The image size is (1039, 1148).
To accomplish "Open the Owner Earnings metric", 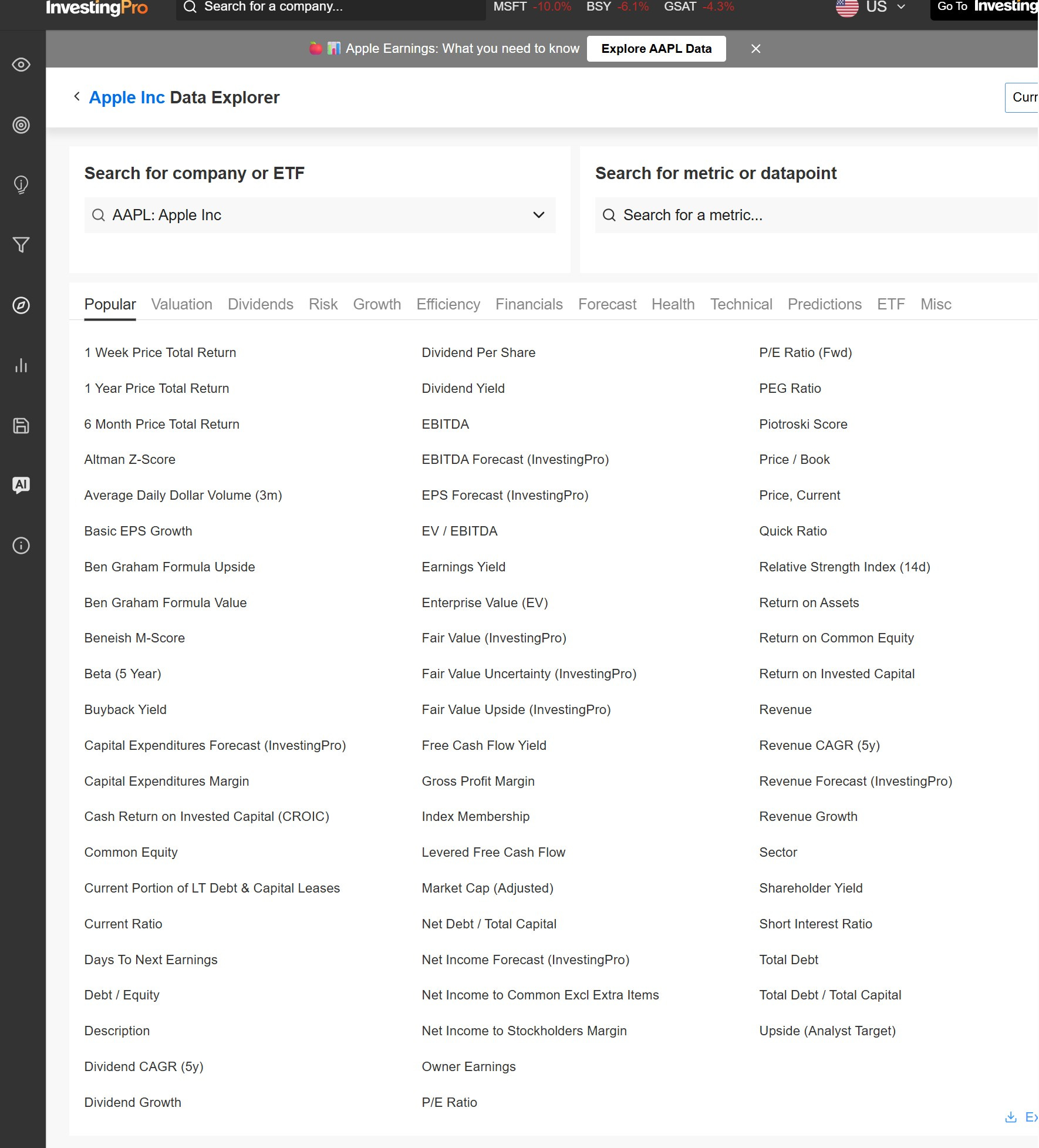I will pos(468,1067).
